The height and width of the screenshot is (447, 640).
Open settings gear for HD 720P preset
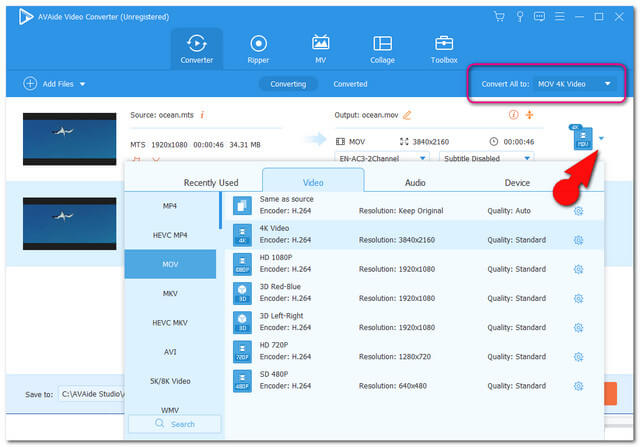click(x=578, y=357)
